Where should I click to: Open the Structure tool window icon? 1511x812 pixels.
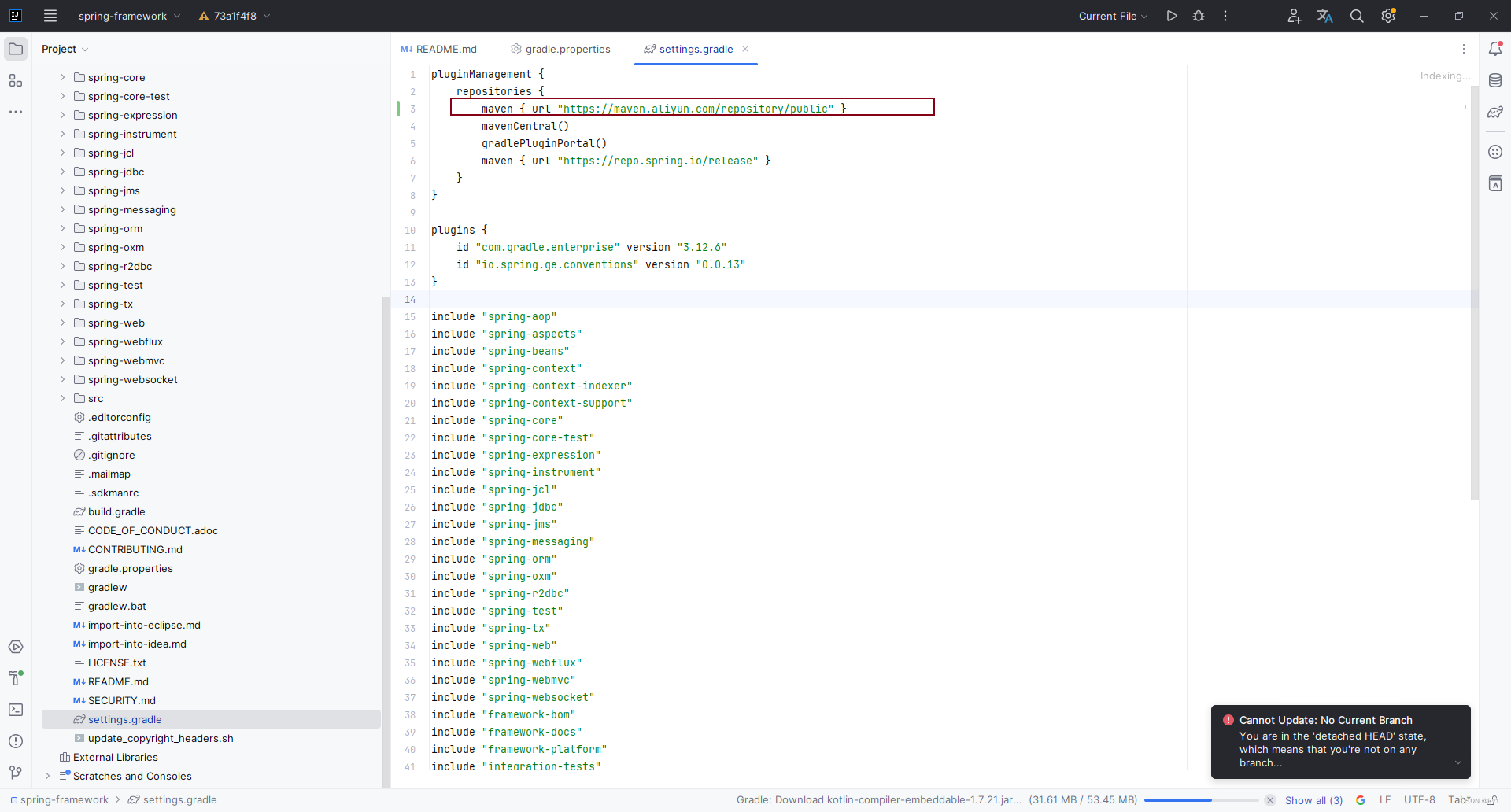[x=16, y=80]
